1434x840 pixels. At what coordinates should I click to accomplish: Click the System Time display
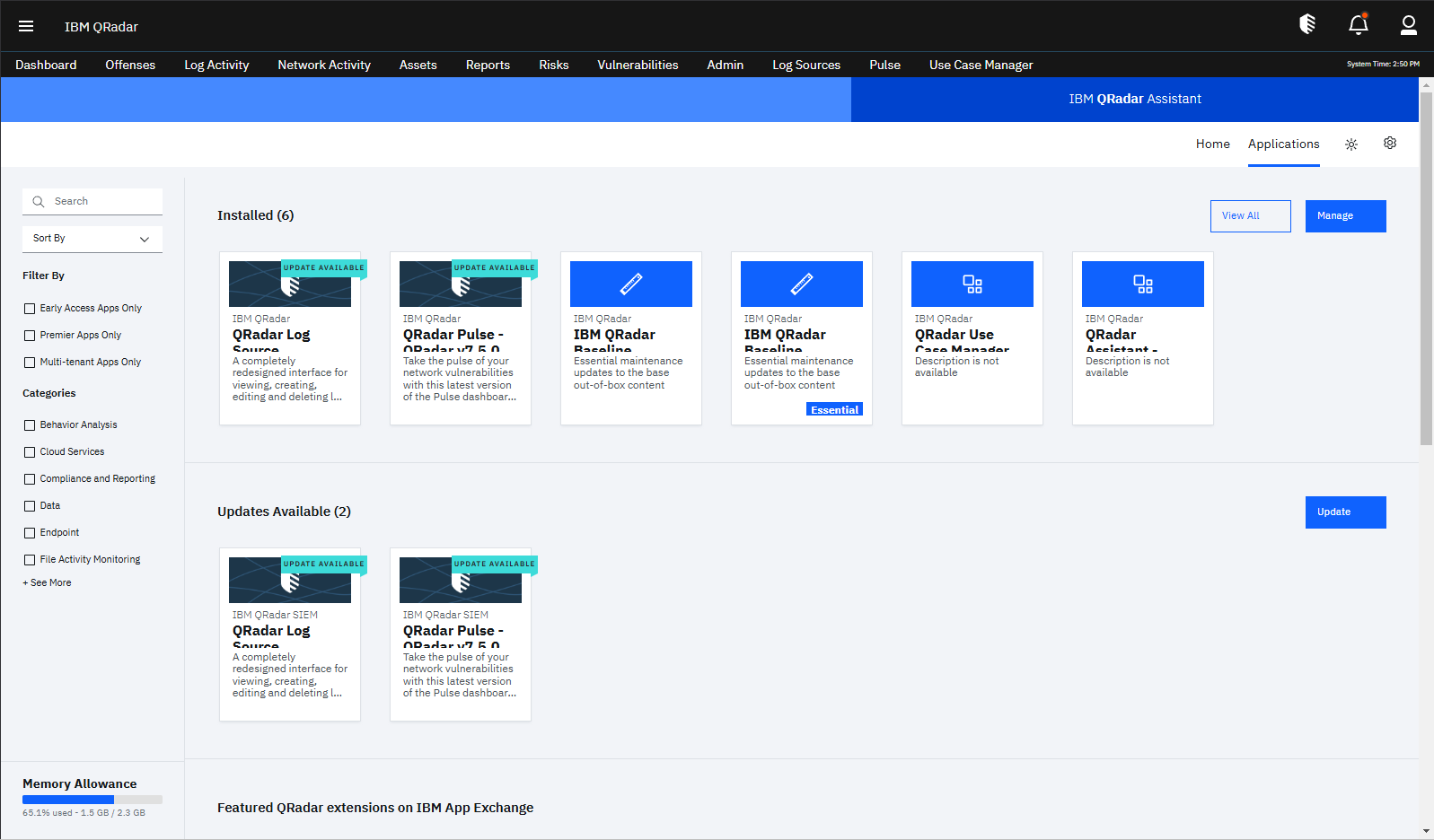pyautogui.click(x=1383, y=65)
